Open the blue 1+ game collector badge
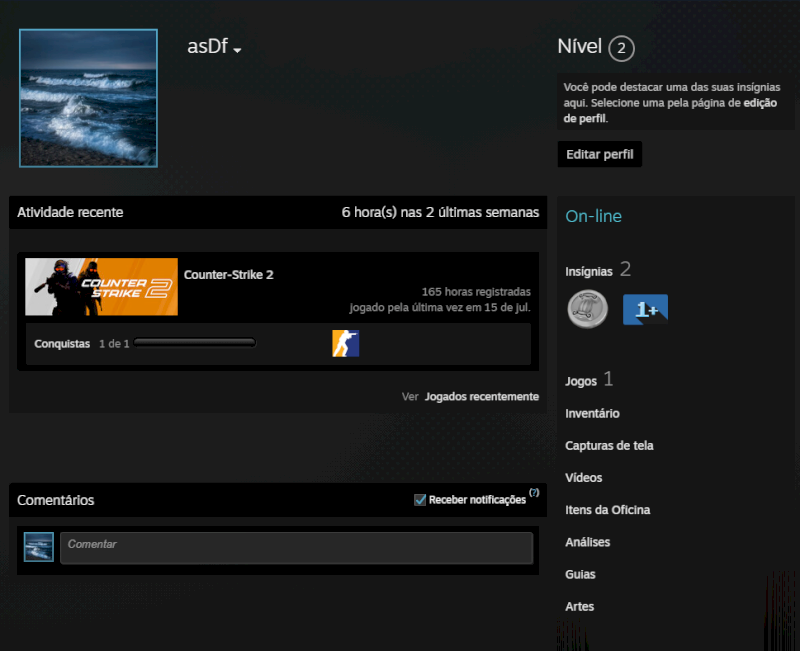800x651 pixels. tap(645, 310)
